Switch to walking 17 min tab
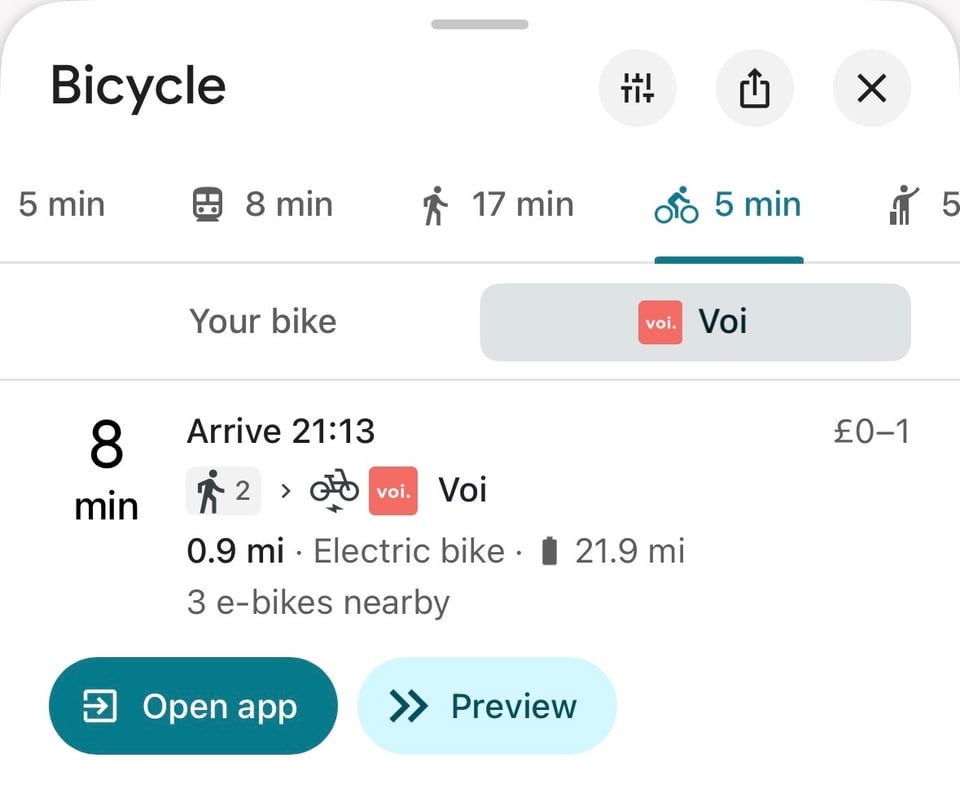The image size is (960, 793). pyautogui.click(x=498, y=205)
